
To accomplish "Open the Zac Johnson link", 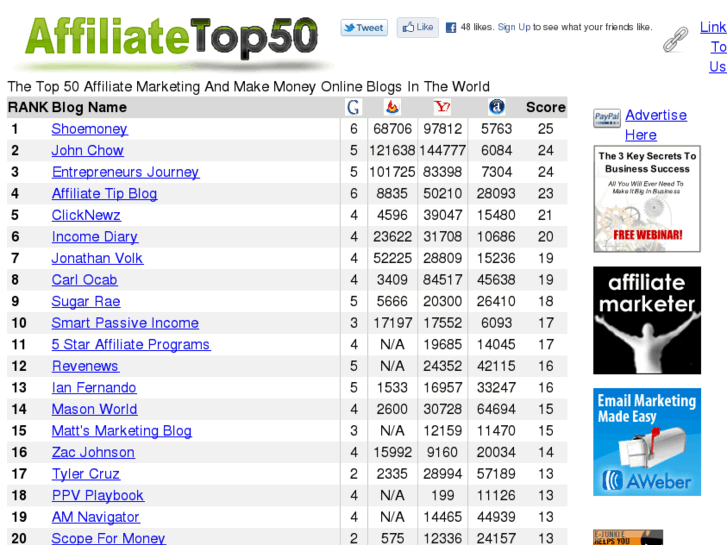I will (93, 452).
